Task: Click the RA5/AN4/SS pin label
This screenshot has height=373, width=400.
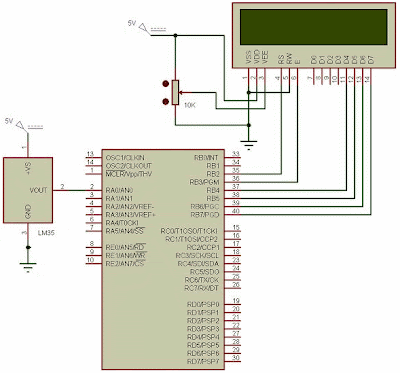Action: (125, 231)
